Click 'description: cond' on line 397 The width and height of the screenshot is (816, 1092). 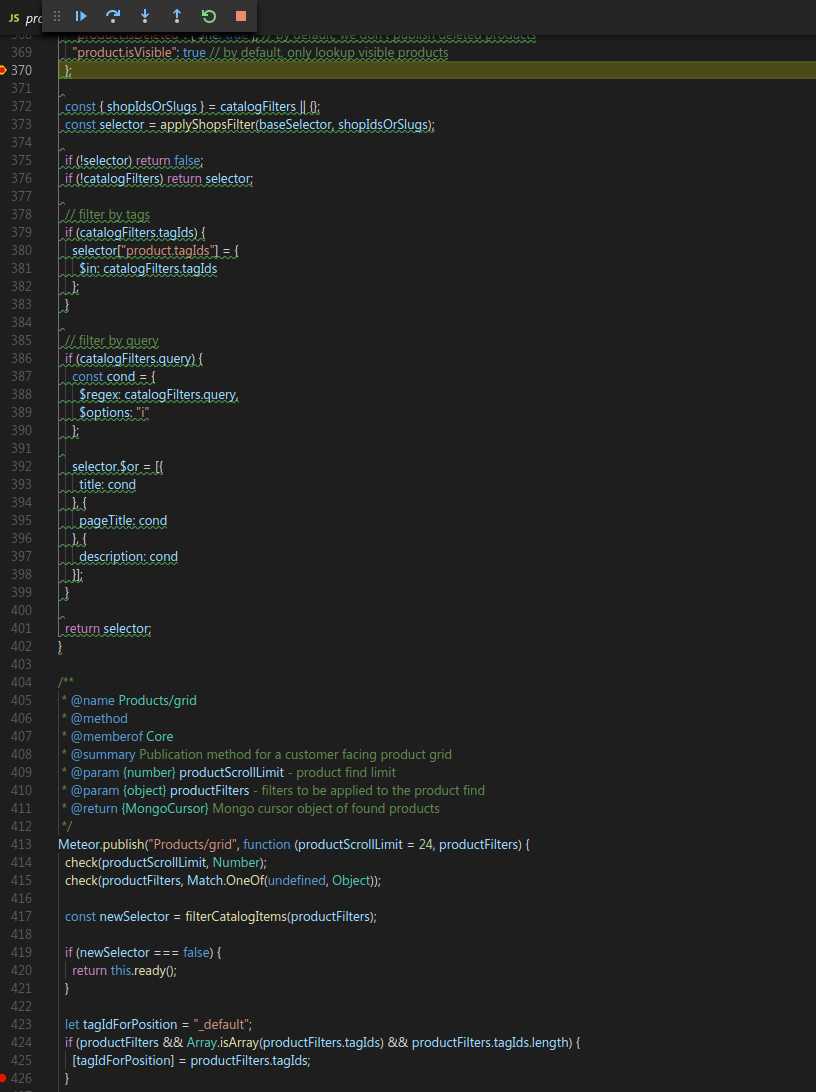pos(128,557)
